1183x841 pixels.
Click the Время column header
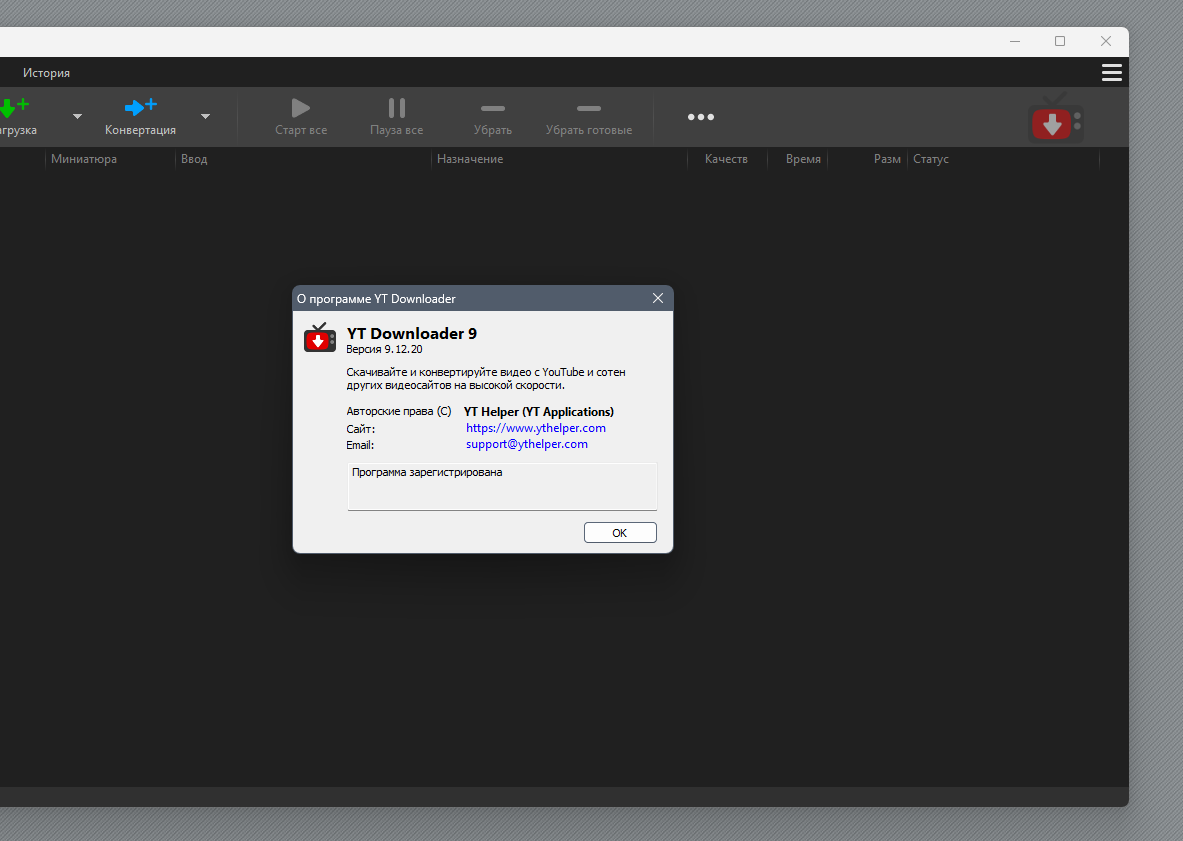pyautogui.click(x=803, y=159)
